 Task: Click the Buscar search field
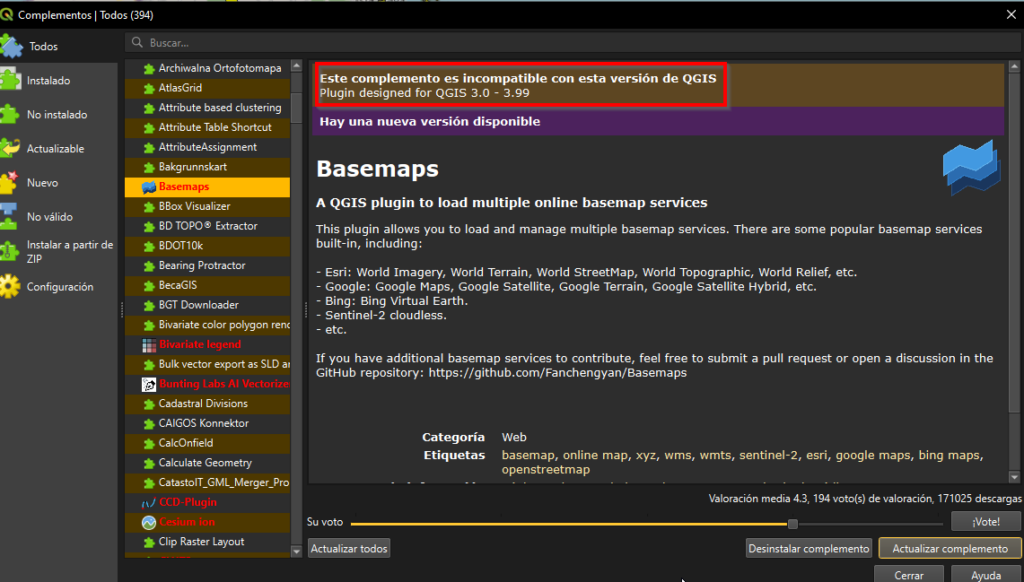573,42
